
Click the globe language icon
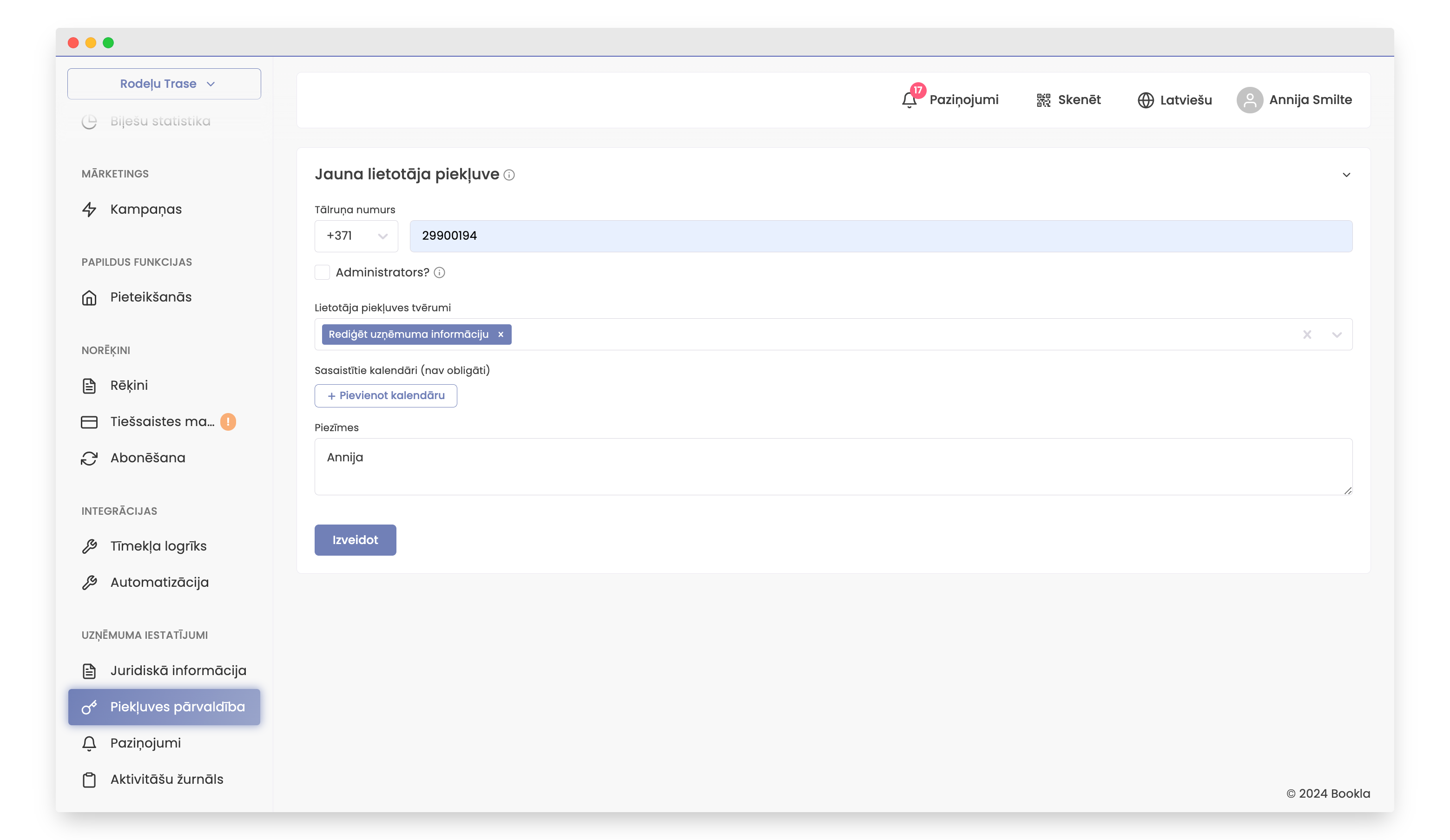[x=1145, y=100]
